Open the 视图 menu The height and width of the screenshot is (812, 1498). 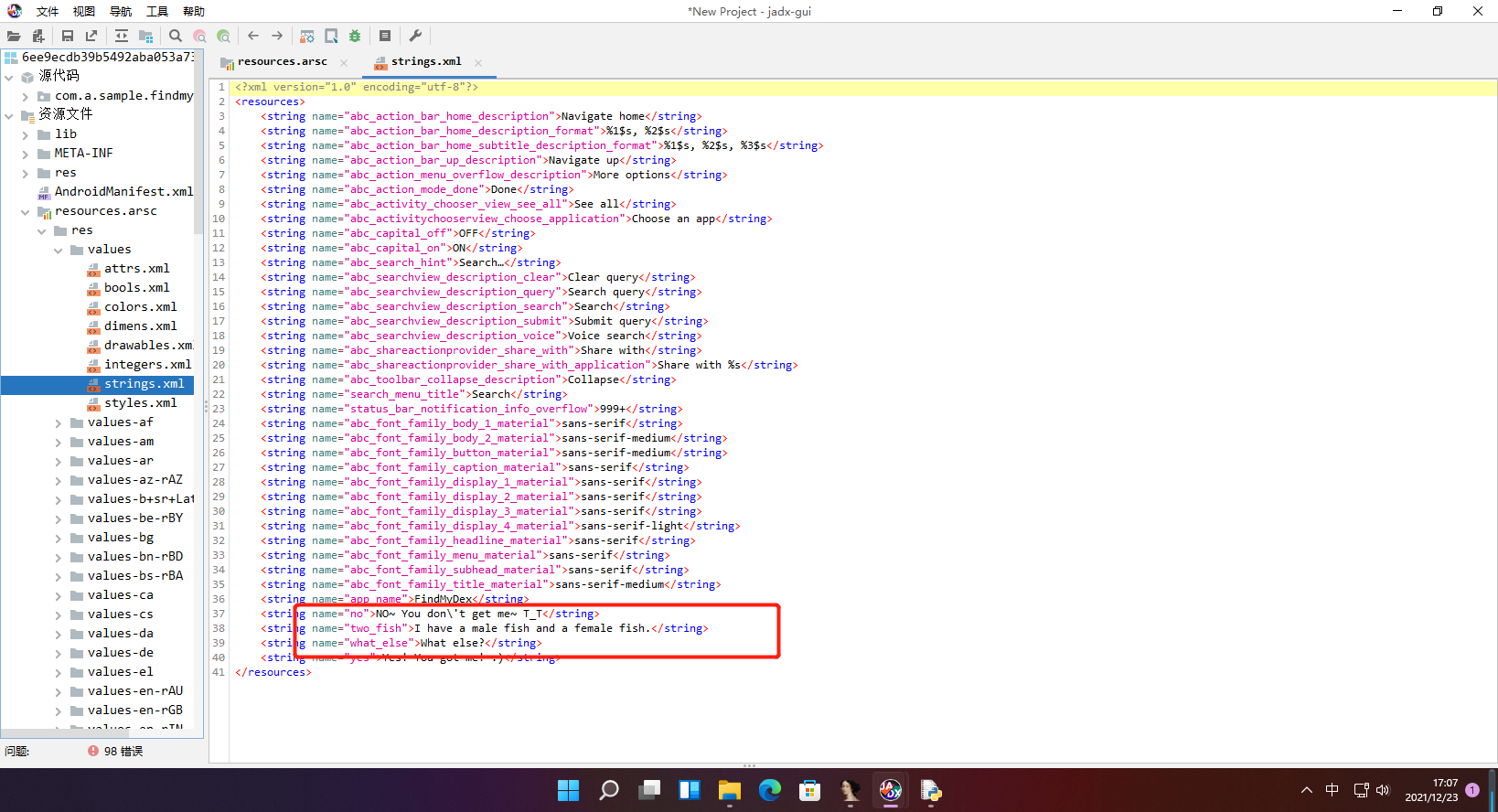pos(84,11)
